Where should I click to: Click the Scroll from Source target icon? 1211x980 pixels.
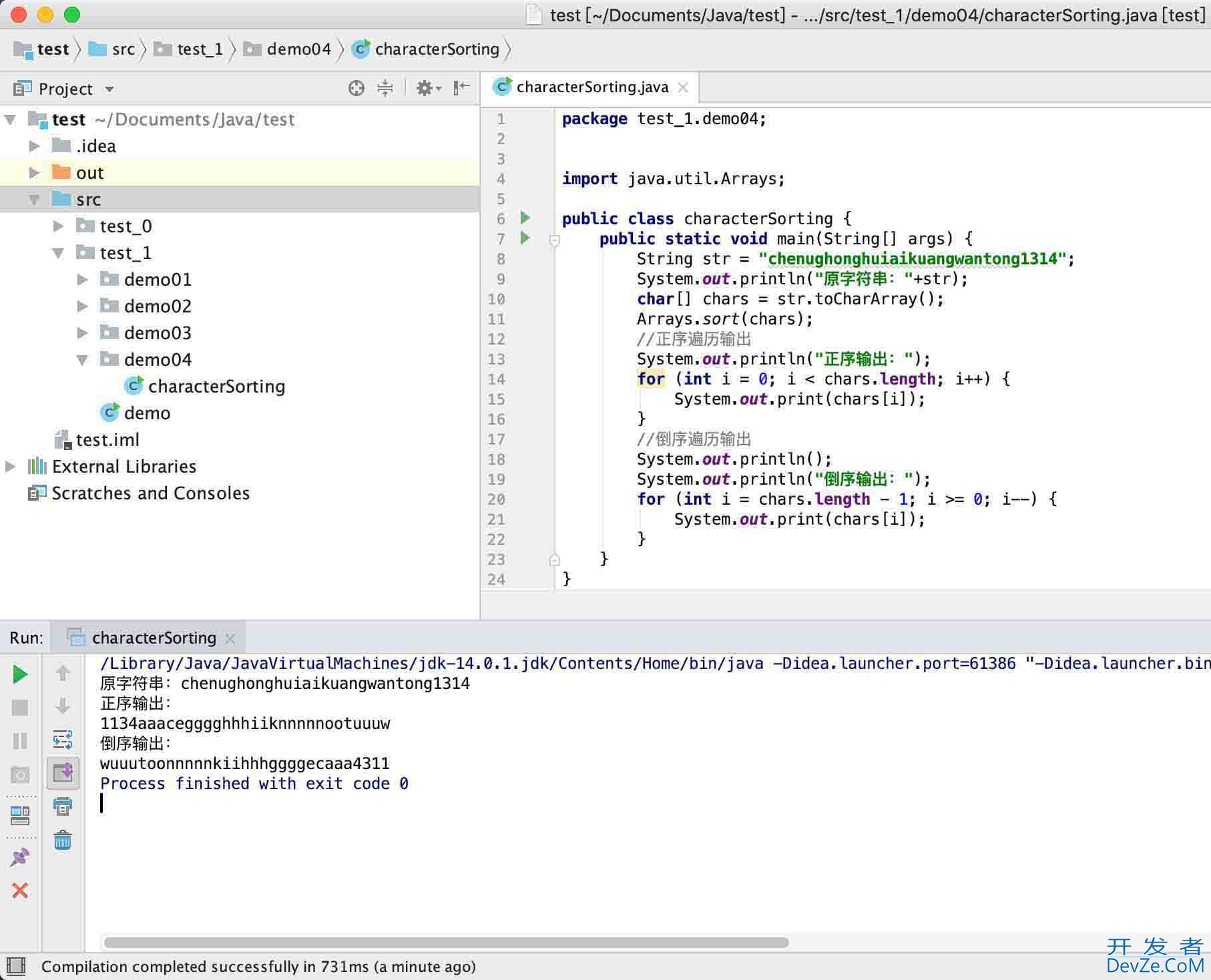click(356, 88)
